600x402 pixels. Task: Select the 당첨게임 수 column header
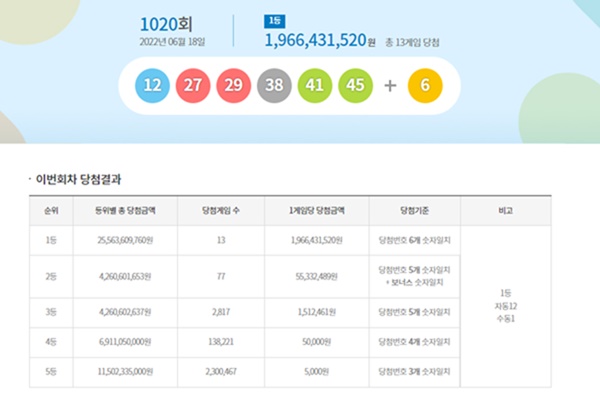click(221, 211)
